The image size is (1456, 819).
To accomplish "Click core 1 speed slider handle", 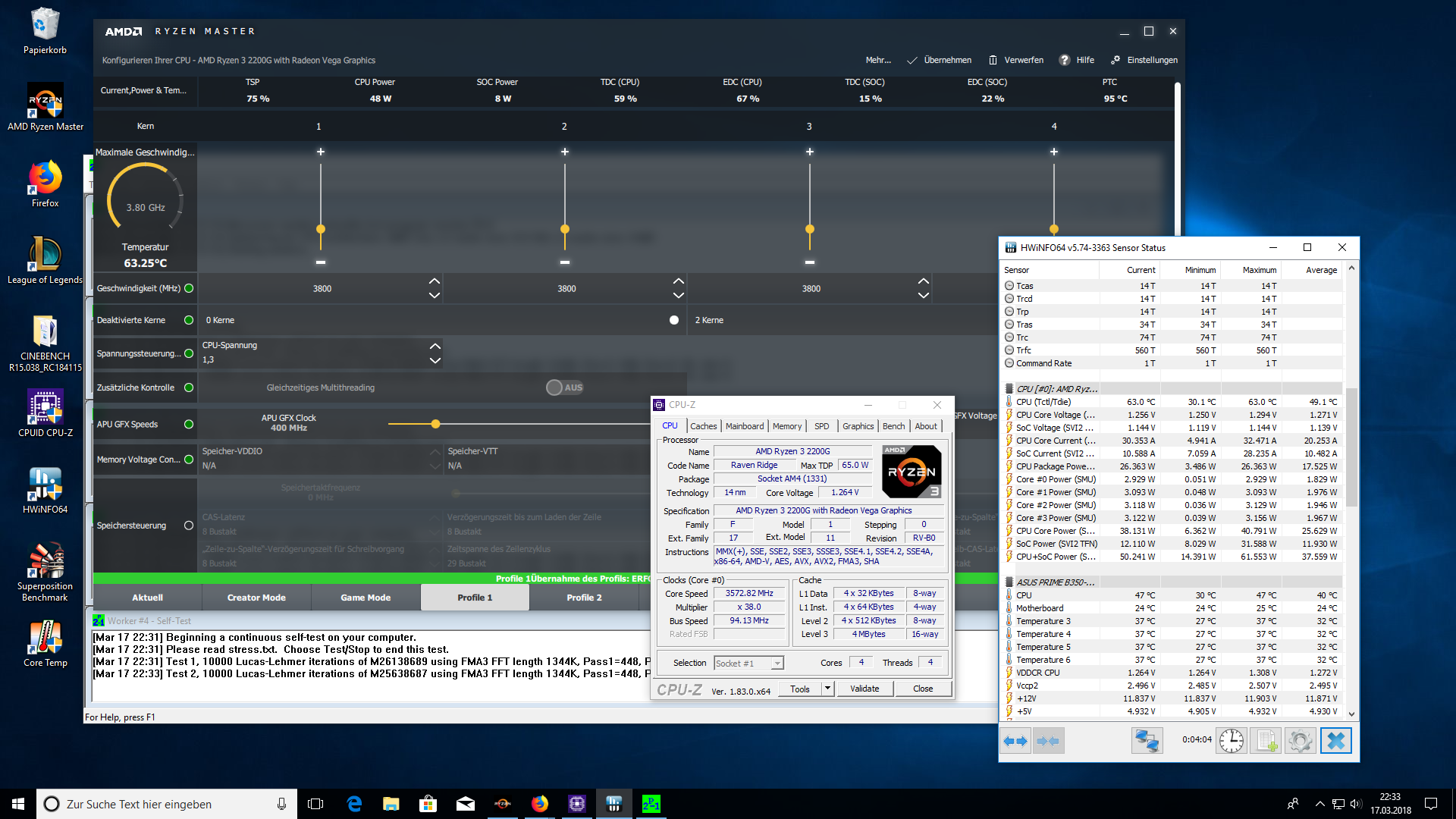I will pos(321,229).
